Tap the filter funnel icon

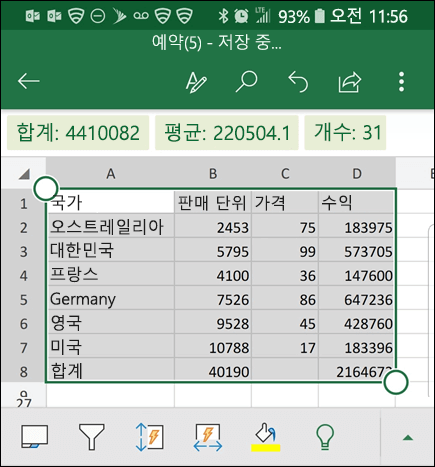tap(92, 437)
